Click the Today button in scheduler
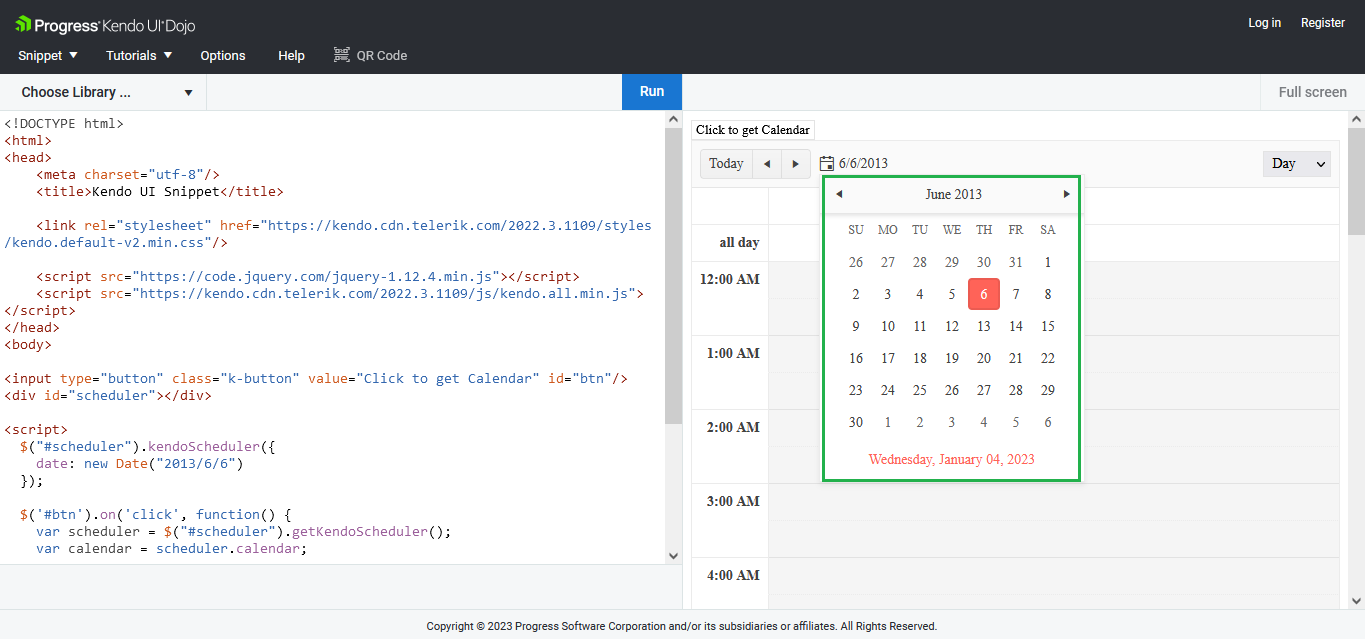The image size is (1365, 639). point(726,164)
